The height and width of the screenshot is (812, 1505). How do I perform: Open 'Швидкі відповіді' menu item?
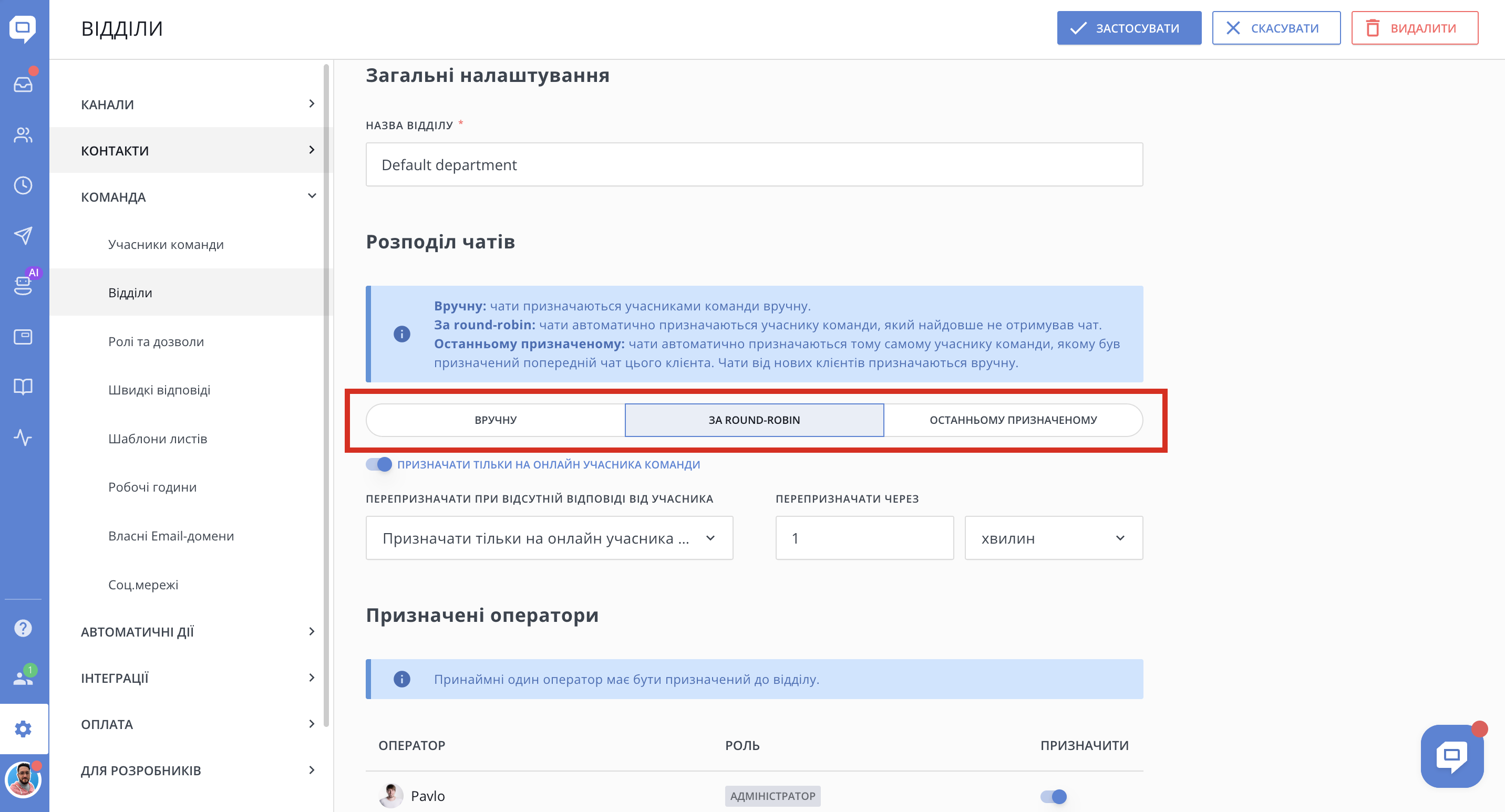point(159,390)
